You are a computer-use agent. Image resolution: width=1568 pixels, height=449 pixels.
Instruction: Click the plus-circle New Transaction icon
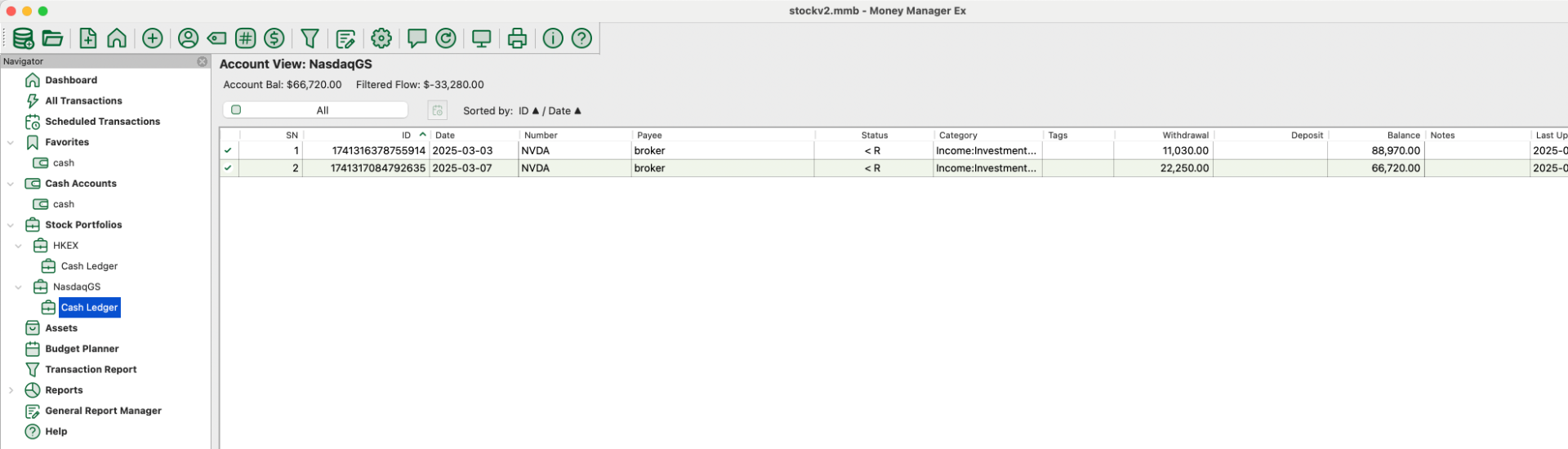point(152,38)
